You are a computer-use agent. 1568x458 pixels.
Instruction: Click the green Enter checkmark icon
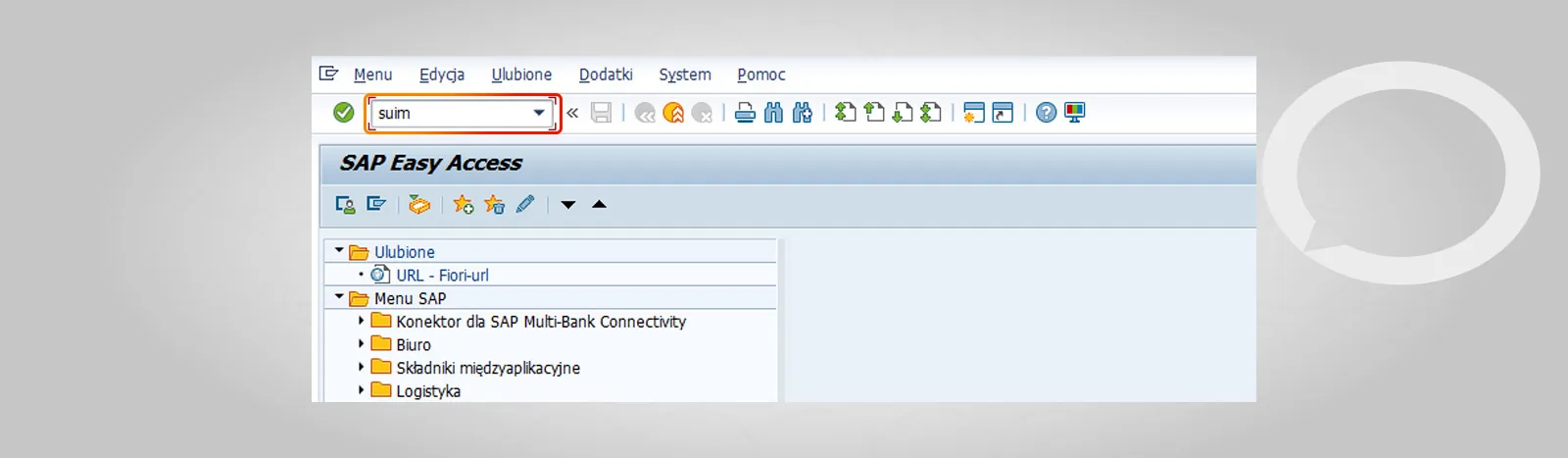[343, 113]
